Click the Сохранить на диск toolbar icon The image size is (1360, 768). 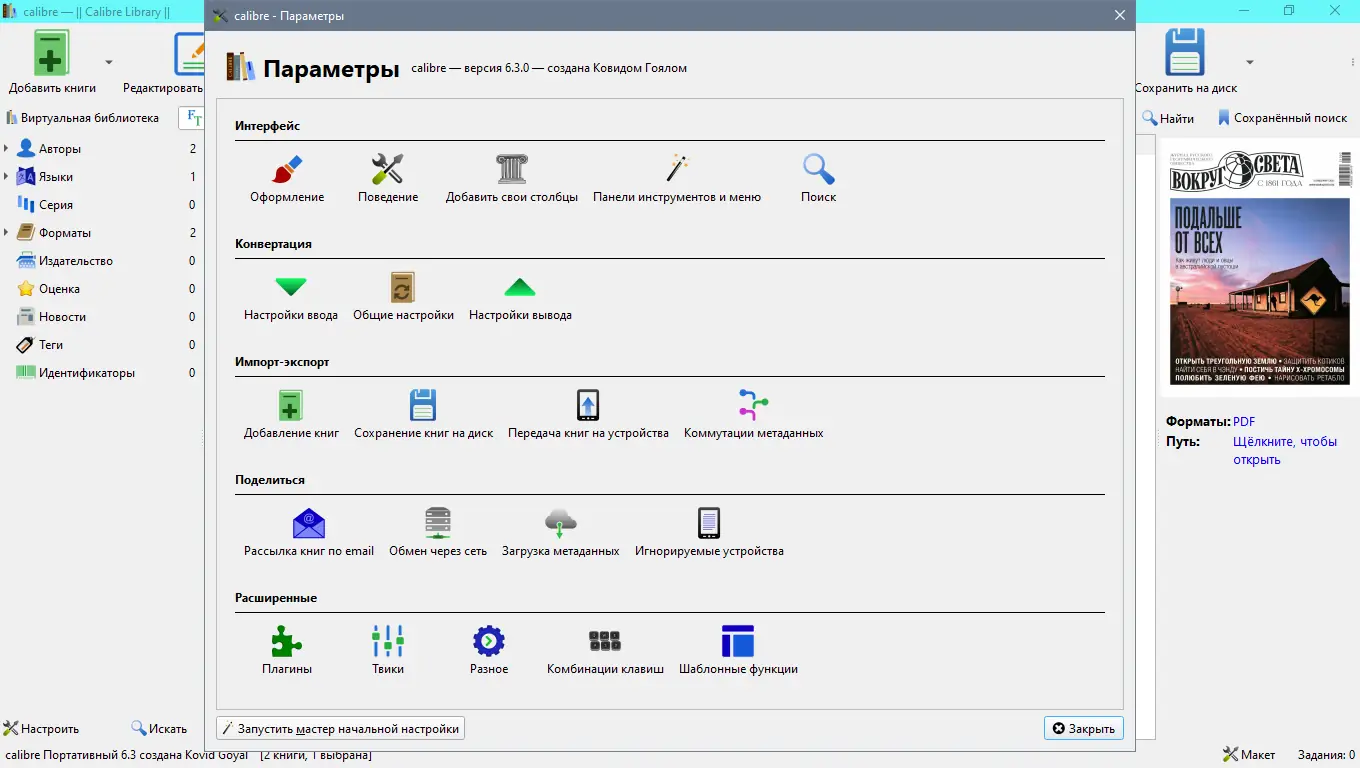[x=1186, y=62]
